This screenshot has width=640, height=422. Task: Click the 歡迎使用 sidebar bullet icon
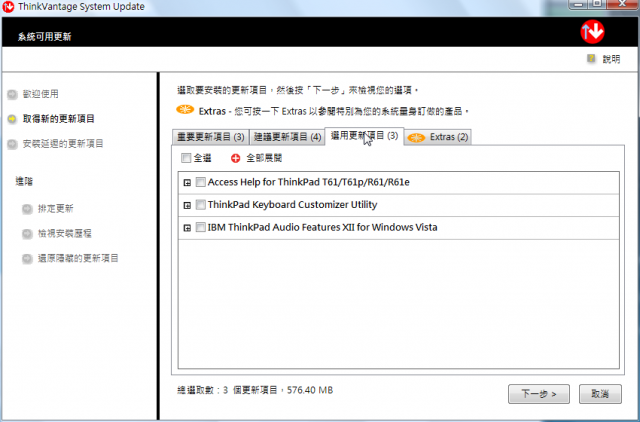click(x=12, y=94)
